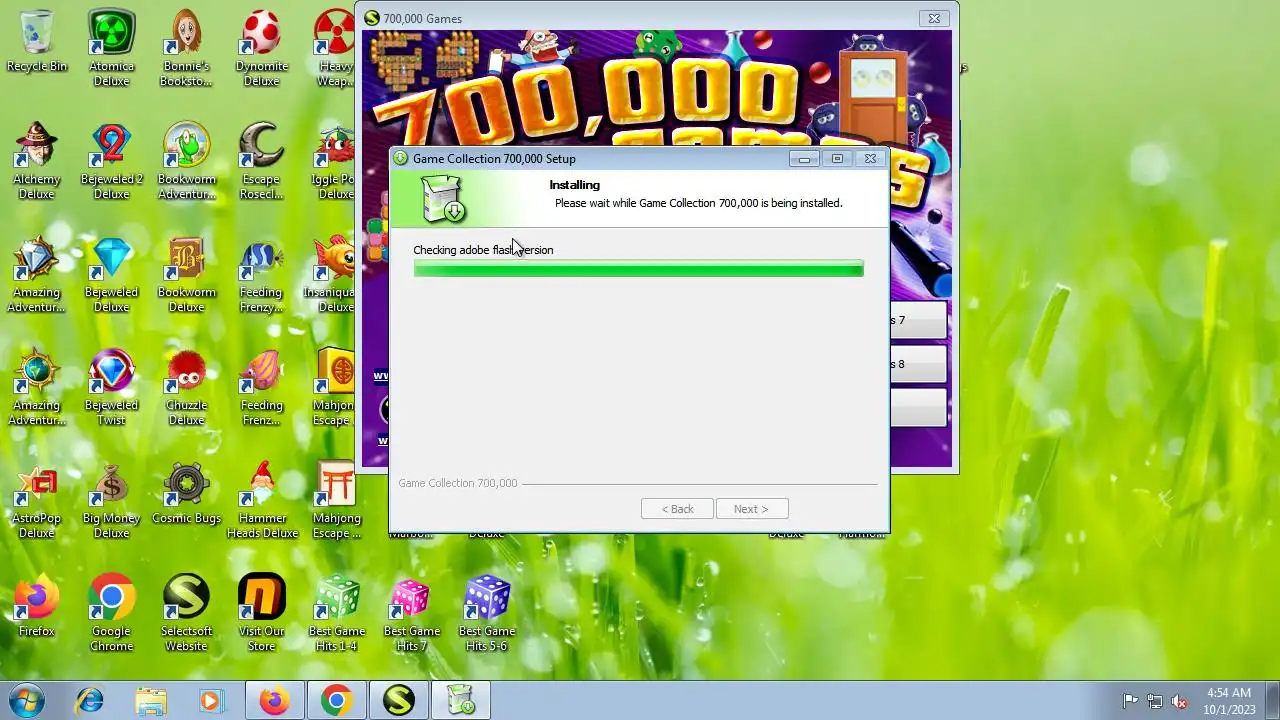The height and width of the screenshot is (720, 1280).
Task: Activate the setup installer taskbar button
Action: point(461,701)
